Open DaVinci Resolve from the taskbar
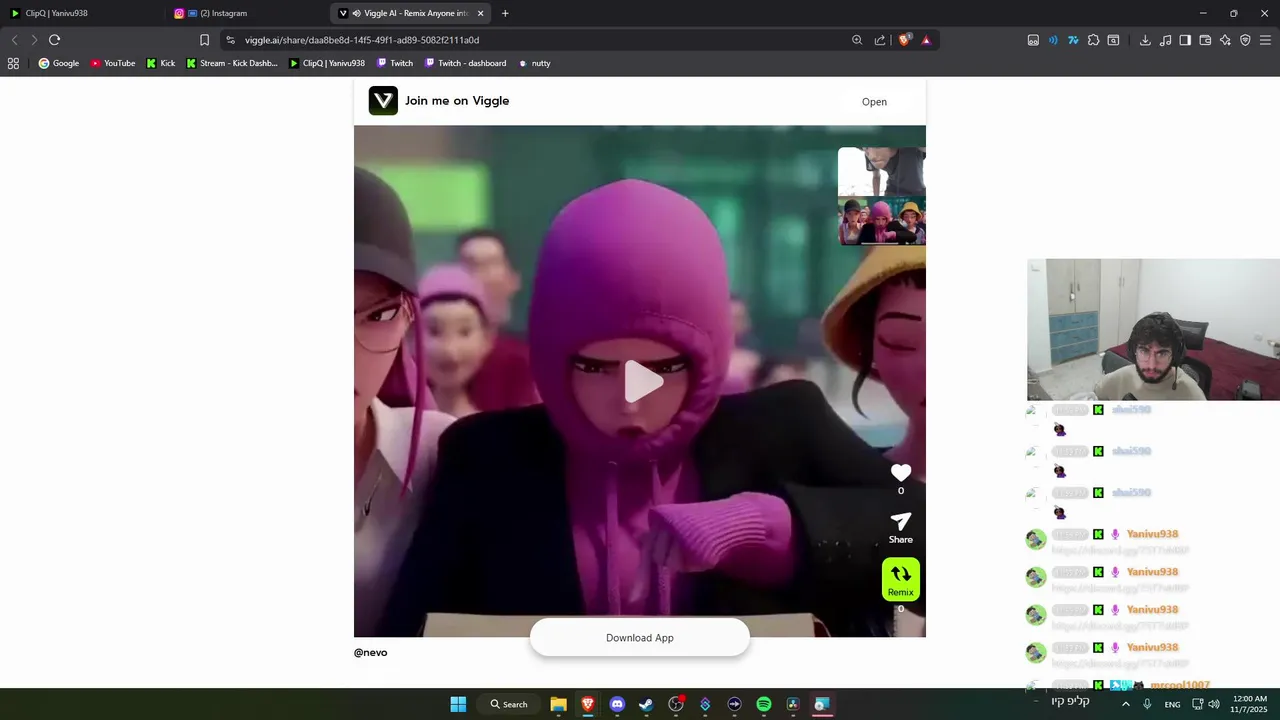This screenshot has height=720, width=1280. coord(793,704)
